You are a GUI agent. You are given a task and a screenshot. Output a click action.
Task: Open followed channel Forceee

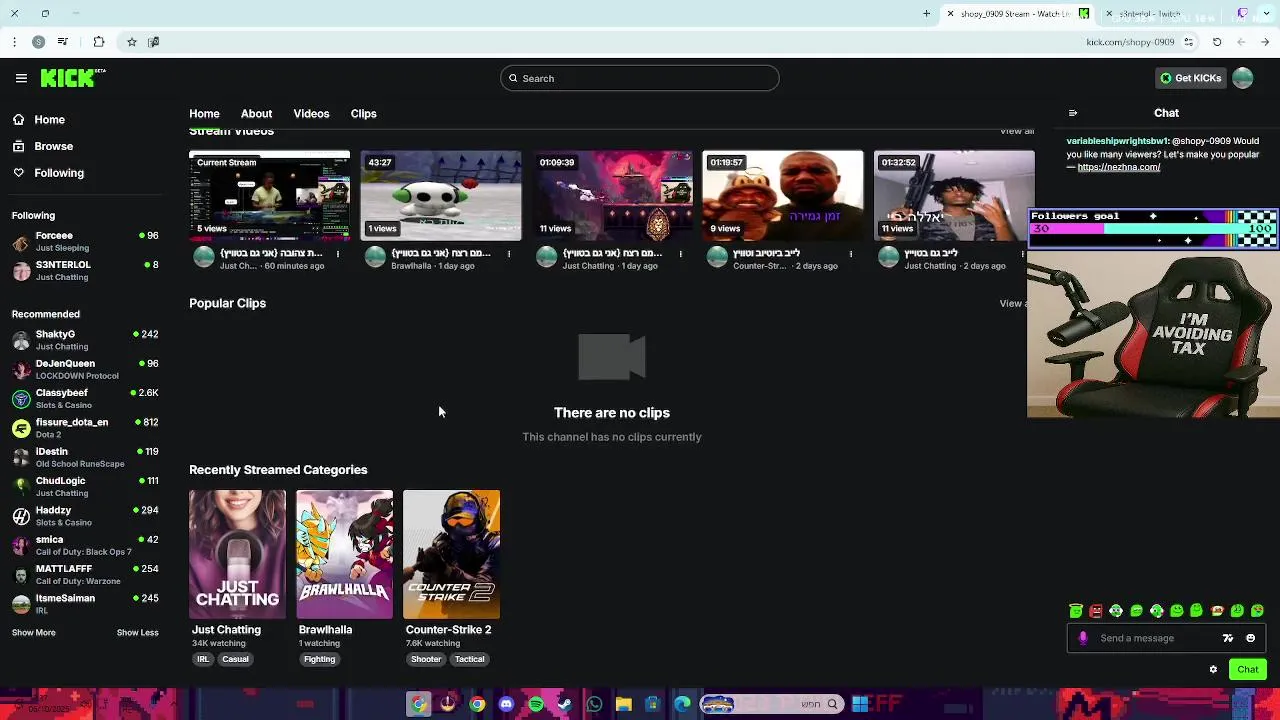pyautogui.click(x=85, y=241)
